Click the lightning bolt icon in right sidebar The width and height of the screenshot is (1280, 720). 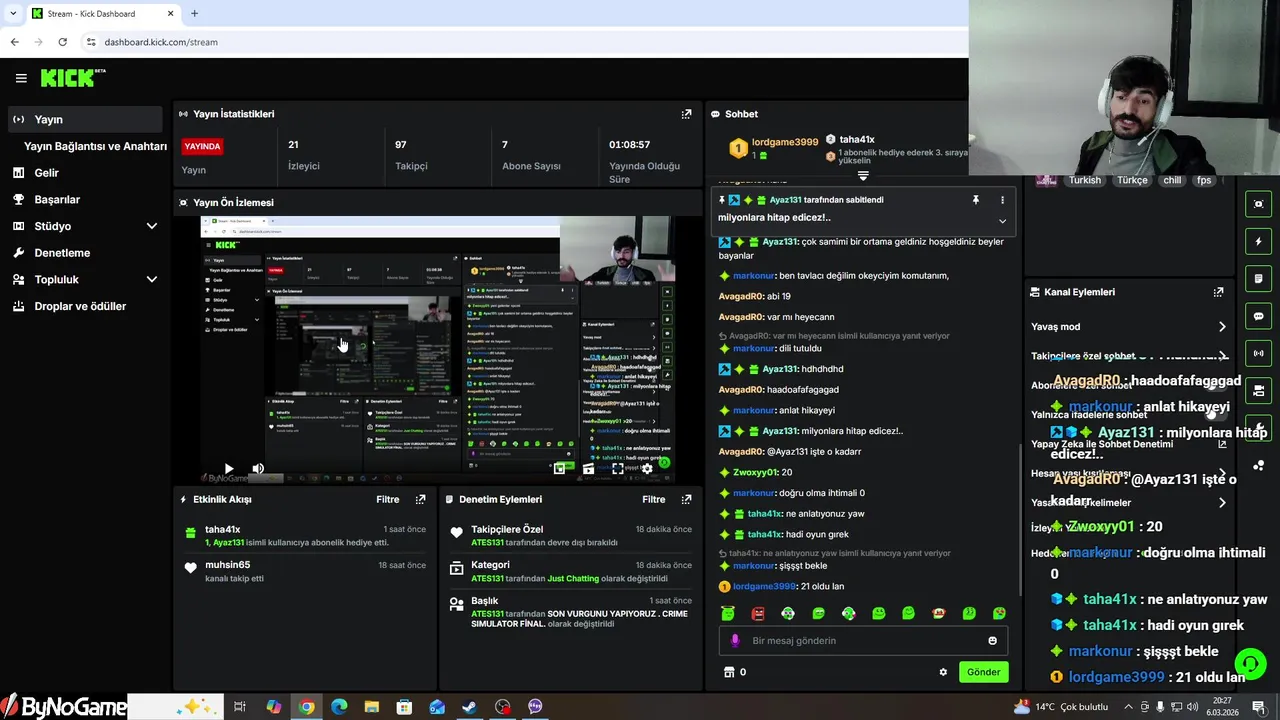click(1258, 241)
